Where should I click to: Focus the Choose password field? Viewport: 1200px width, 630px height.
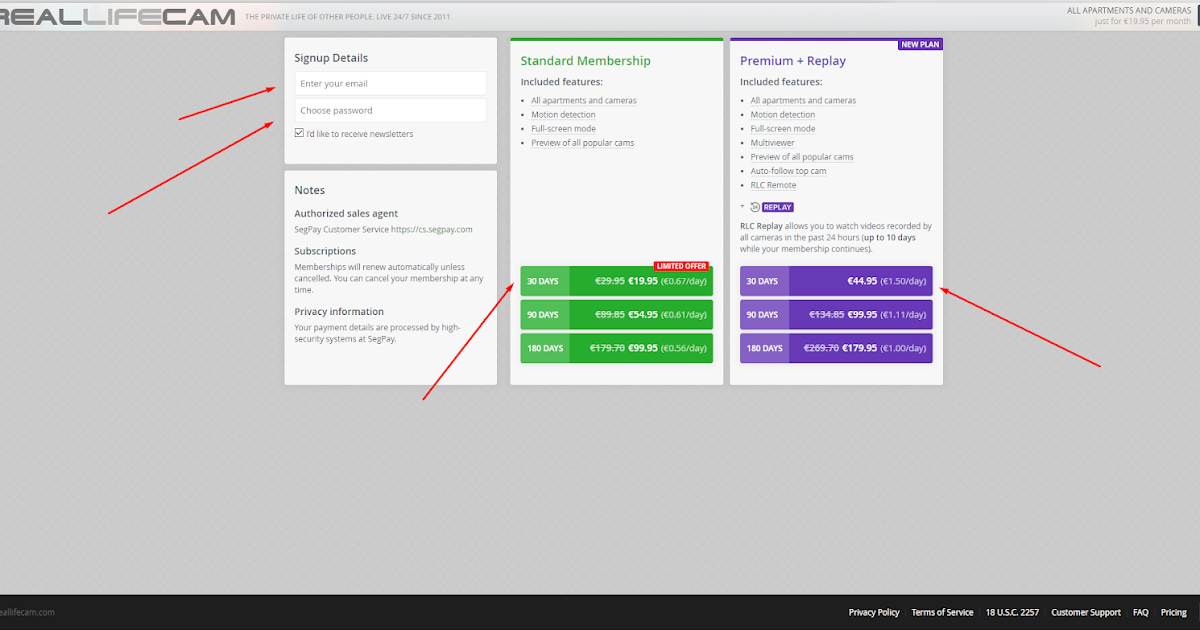(x=390, y=110)
